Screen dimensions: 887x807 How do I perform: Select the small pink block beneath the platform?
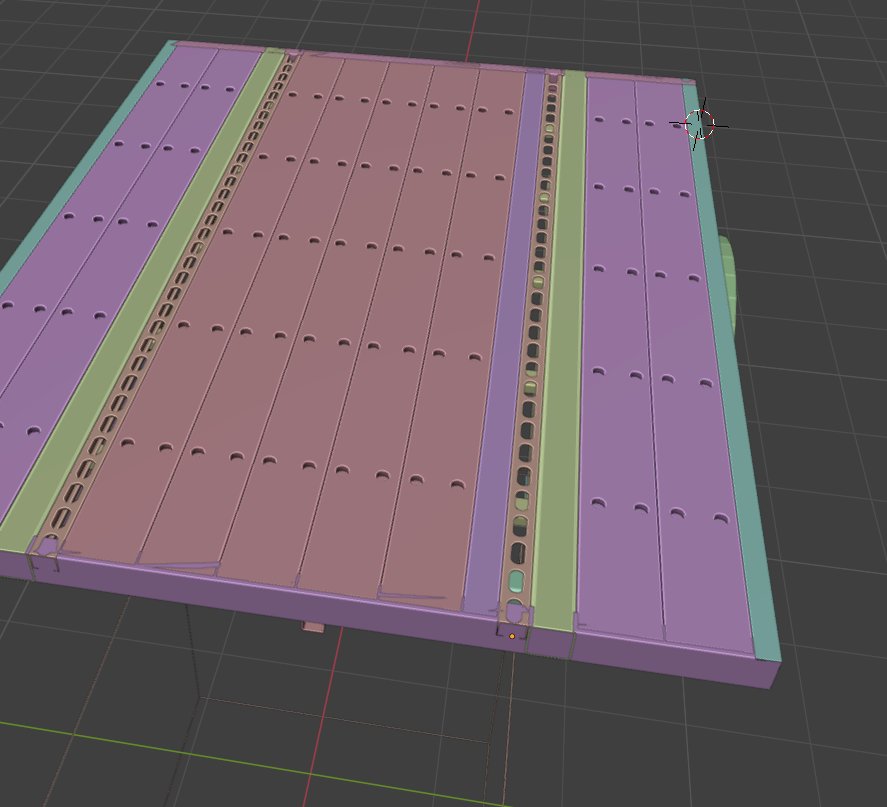tap(313, 626)
